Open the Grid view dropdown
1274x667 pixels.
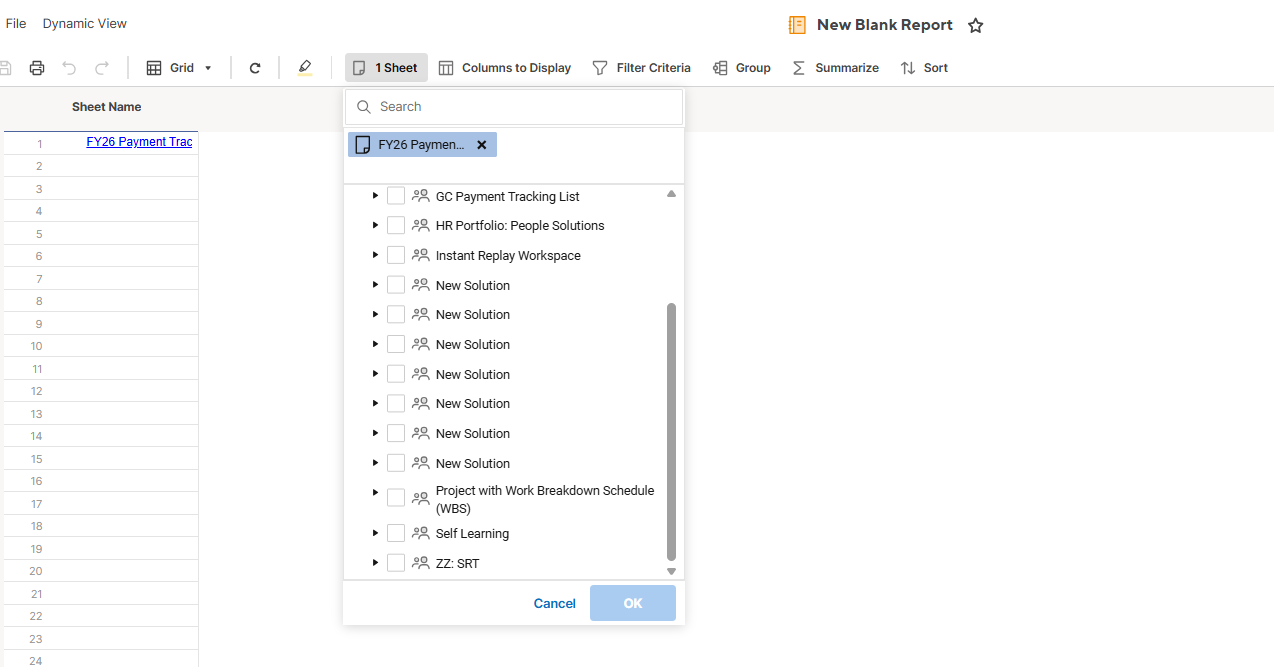point(180,68)
